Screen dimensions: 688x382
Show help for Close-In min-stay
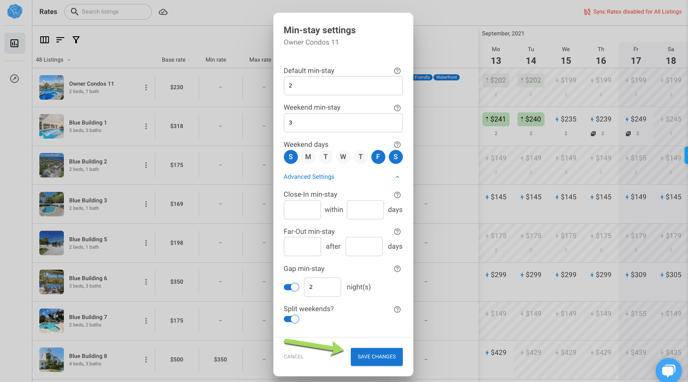[397, 195]
